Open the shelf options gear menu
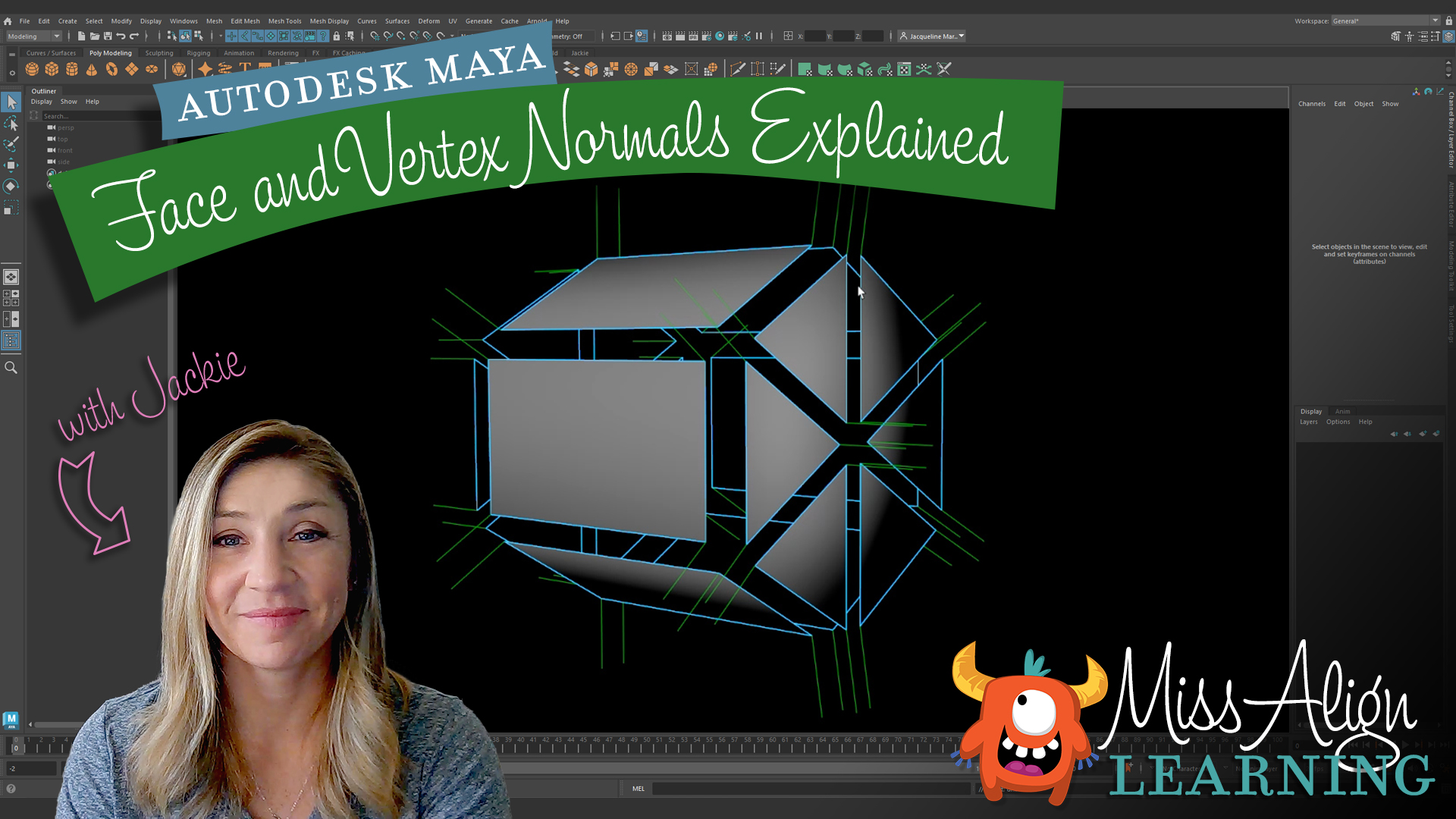1456x819 pixels. [11, 73]
